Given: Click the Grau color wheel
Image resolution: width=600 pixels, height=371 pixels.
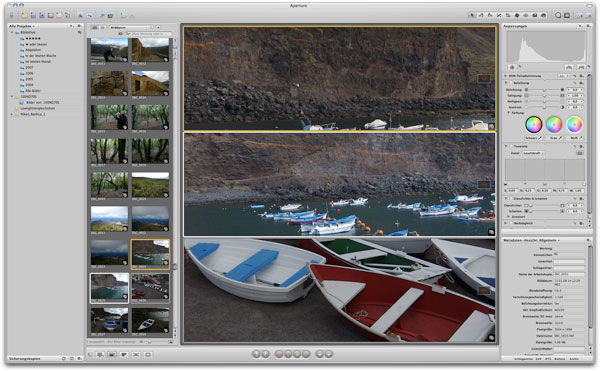Looking at the screenshot, I should [x=554, y=124].
